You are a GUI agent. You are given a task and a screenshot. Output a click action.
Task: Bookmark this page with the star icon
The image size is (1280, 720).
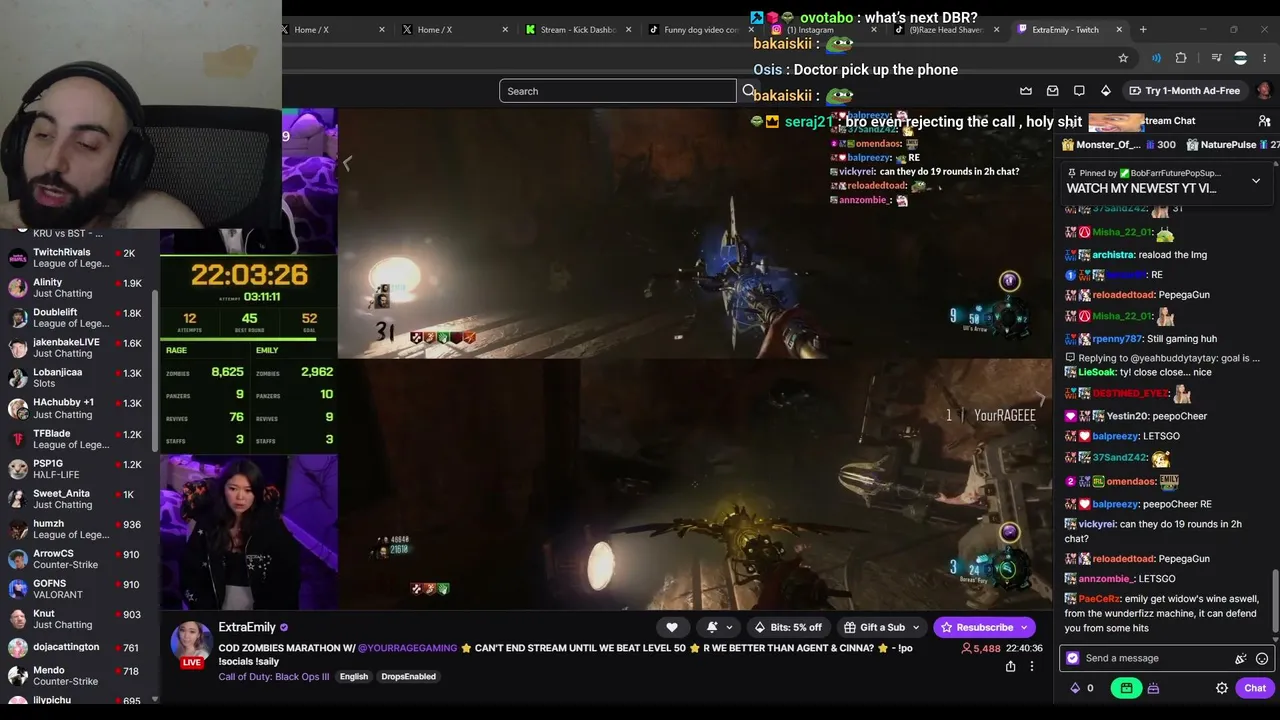point(1123,58)
